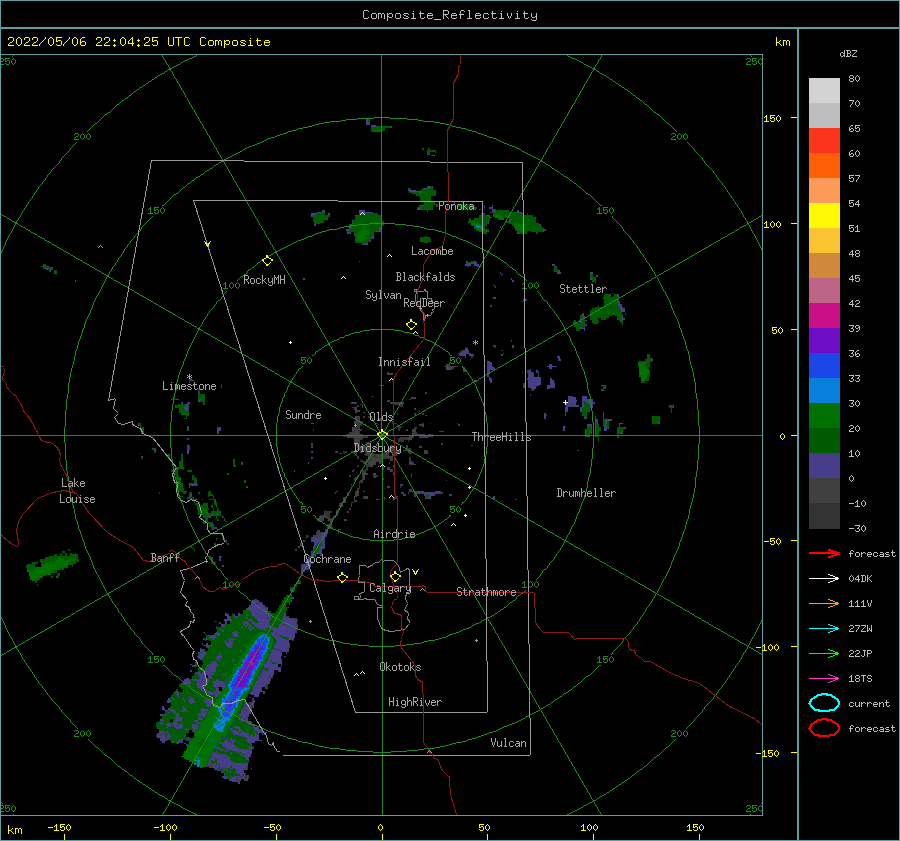
Task: Click the yellow diamond marker above Calgary
Action: coord(395,576)
